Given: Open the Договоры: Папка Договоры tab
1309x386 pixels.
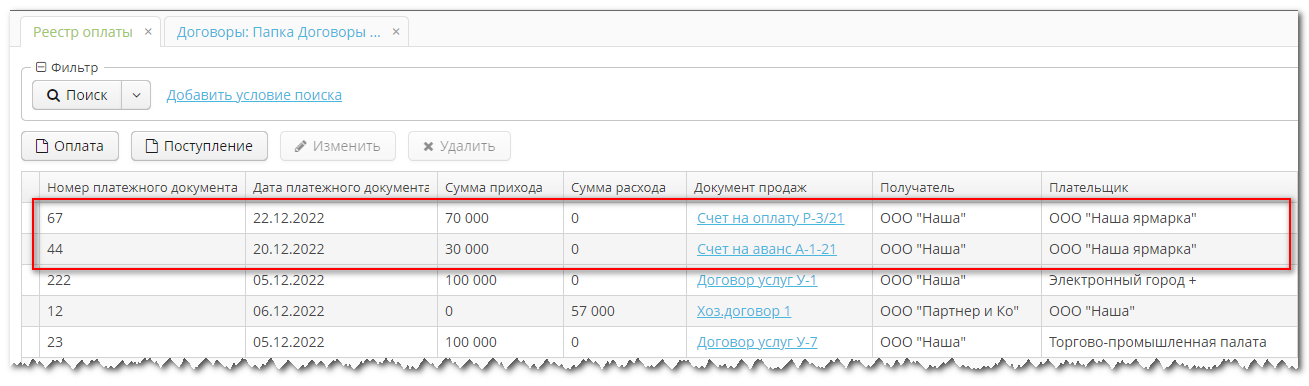Looking at the screenshot, I should pos(279,32).
